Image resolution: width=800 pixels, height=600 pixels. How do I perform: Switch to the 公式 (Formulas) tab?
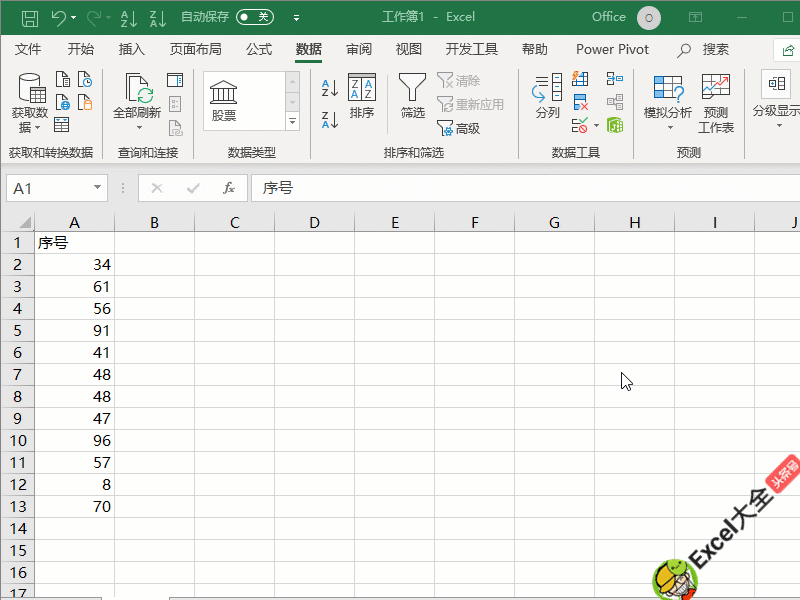(259, 49)
